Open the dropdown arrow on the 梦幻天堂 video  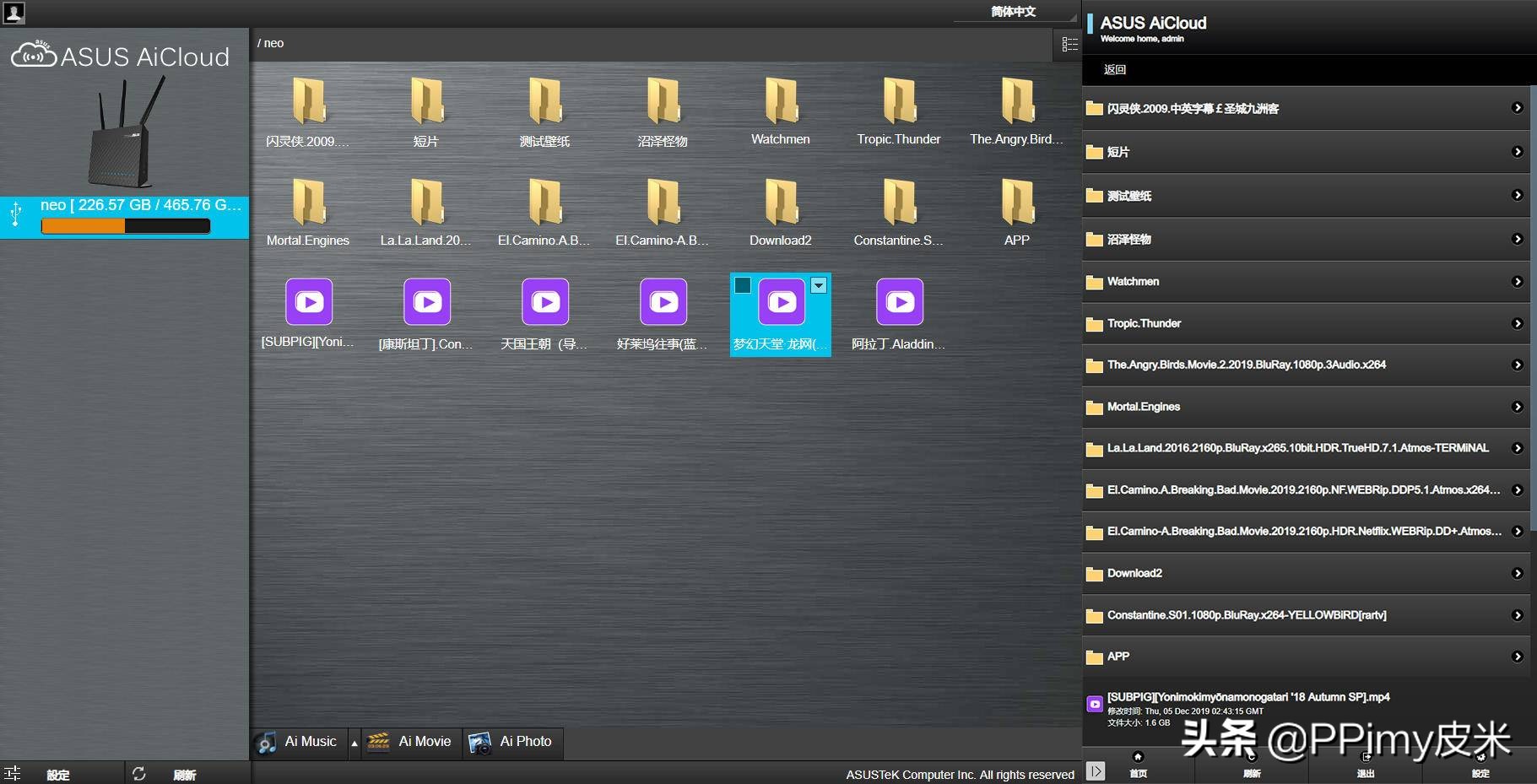818,285
